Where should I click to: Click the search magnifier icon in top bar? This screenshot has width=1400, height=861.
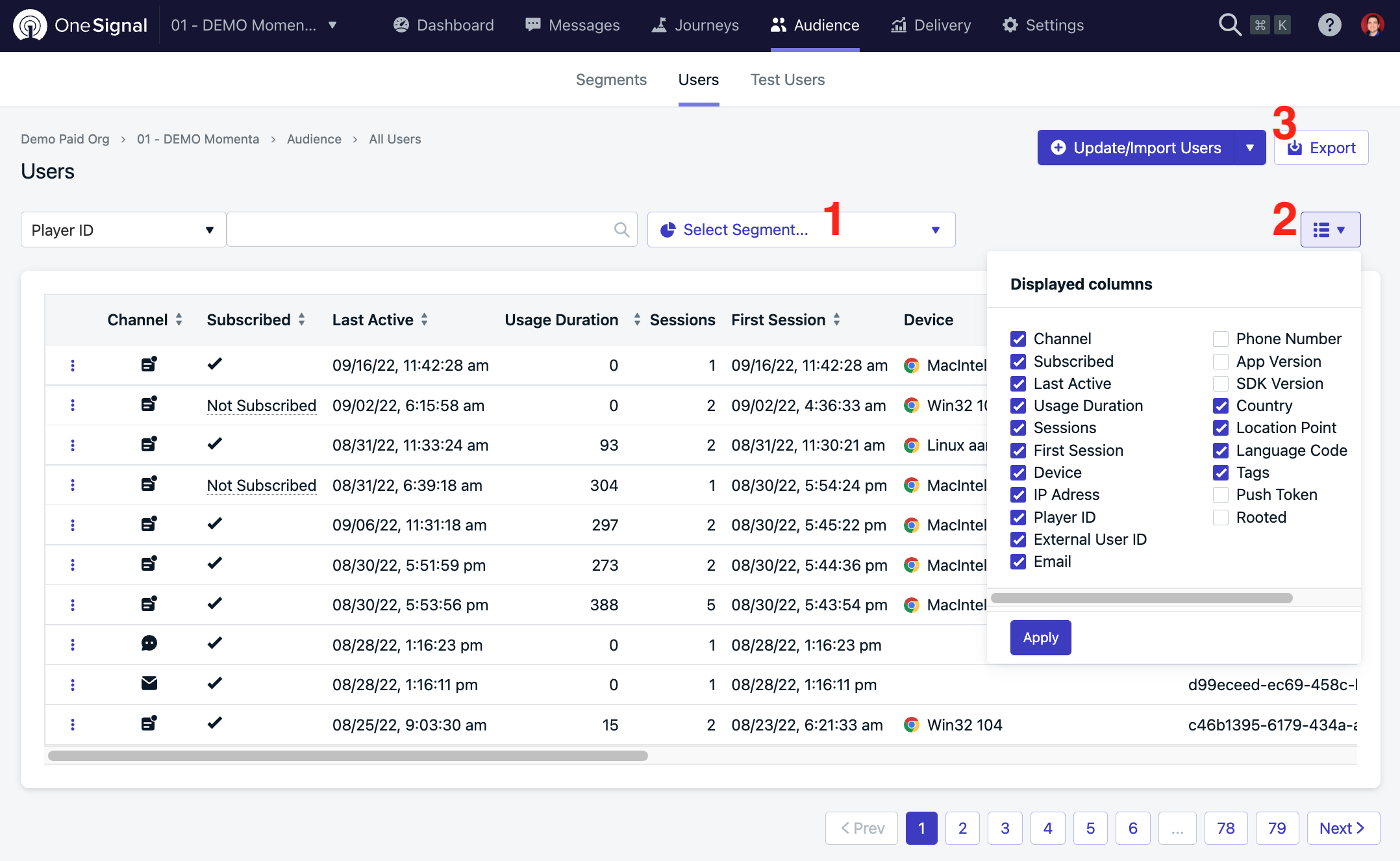pyautogui.click(x=1229, y=25)
